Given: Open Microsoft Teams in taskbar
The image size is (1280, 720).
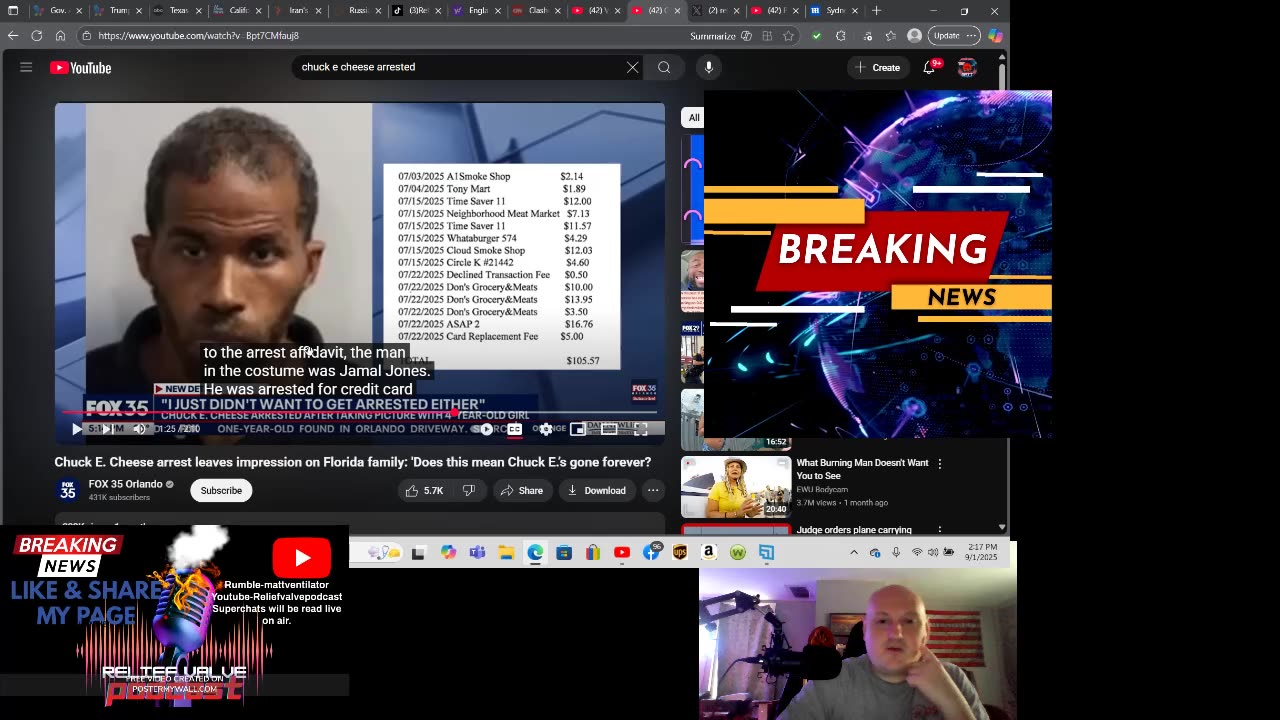Looking at the screenshot, I should 477,552.
